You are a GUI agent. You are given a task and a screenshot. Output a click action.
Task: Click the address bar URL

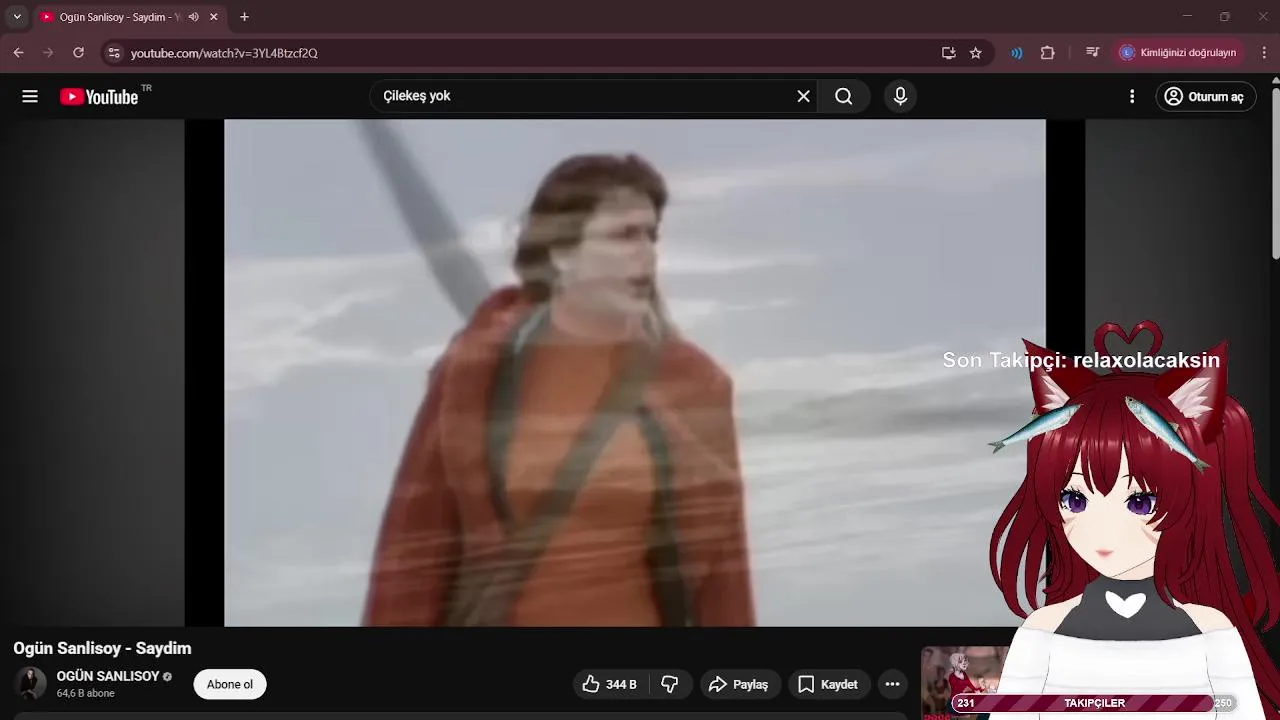(224, 53)
